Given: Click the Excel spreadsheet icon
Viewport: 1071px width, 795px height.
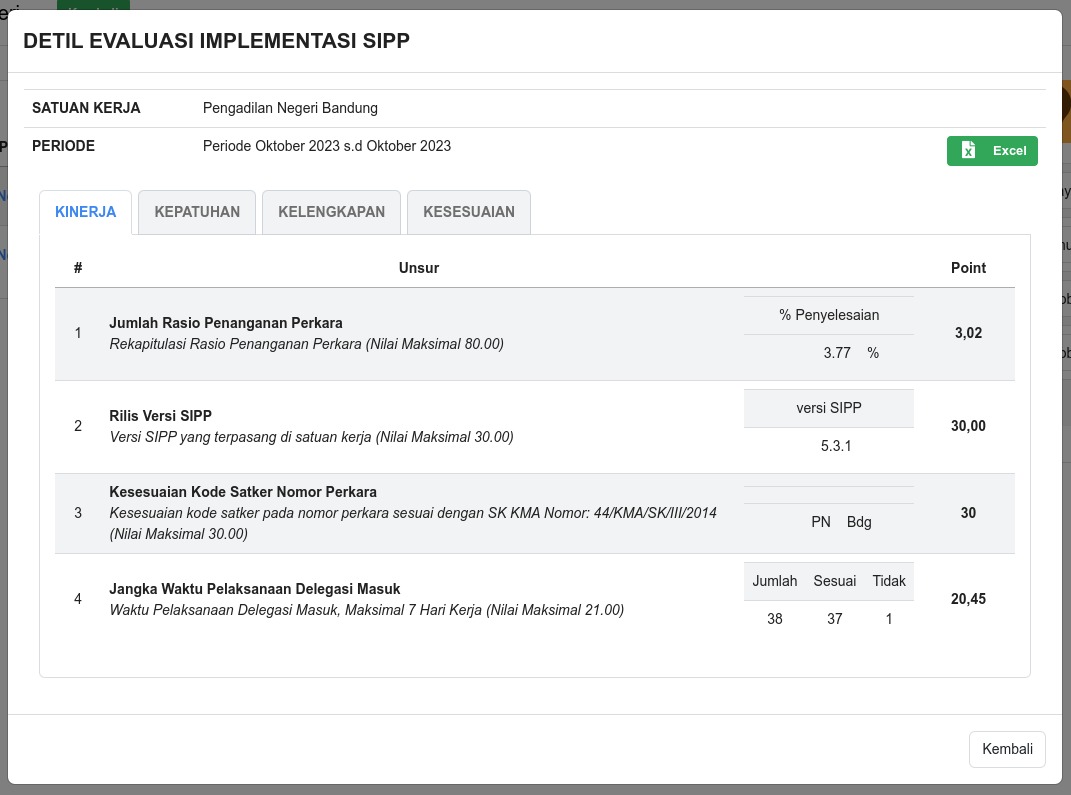Looking at the screenshot, I should 968,150.
